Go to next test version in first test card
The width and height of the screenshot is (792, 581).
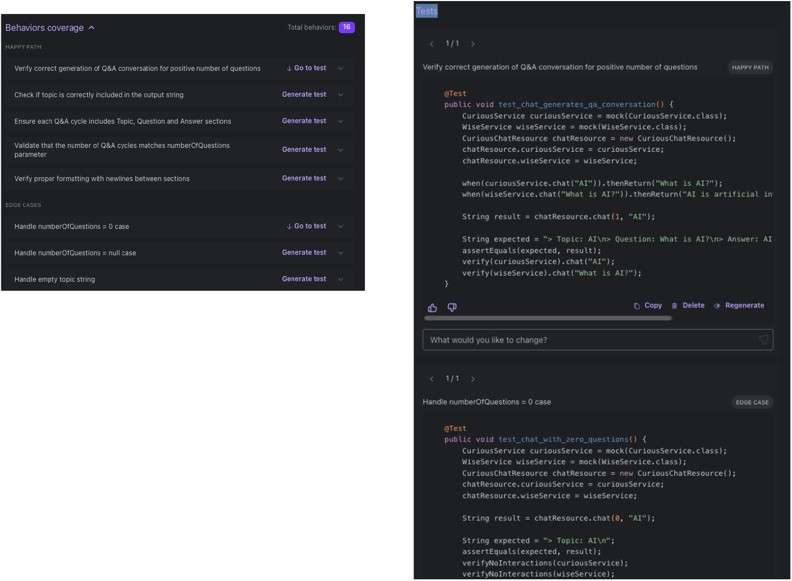472,44
